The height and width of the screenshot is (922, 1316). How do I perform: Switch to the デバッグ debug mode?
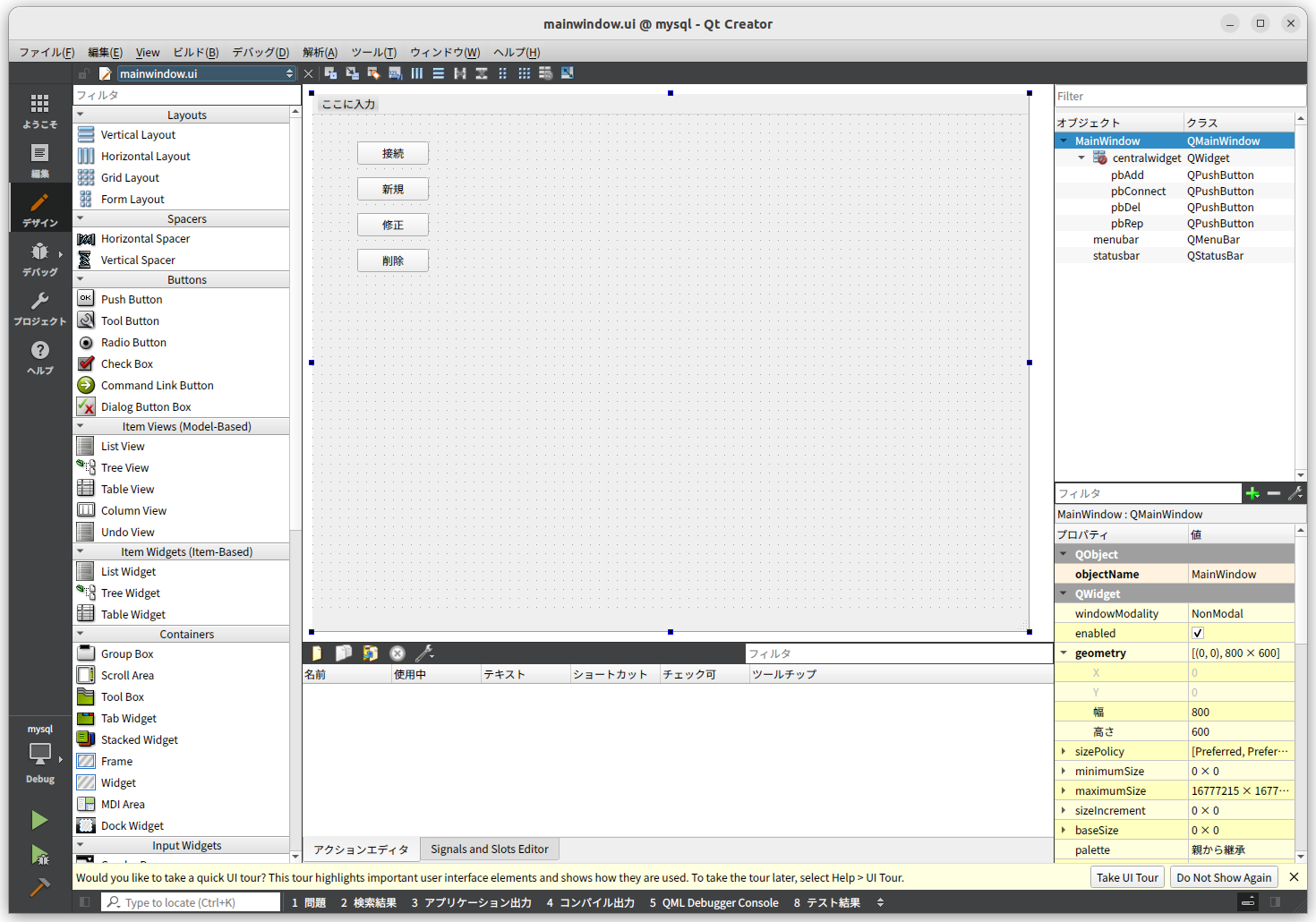pos(39,259)
